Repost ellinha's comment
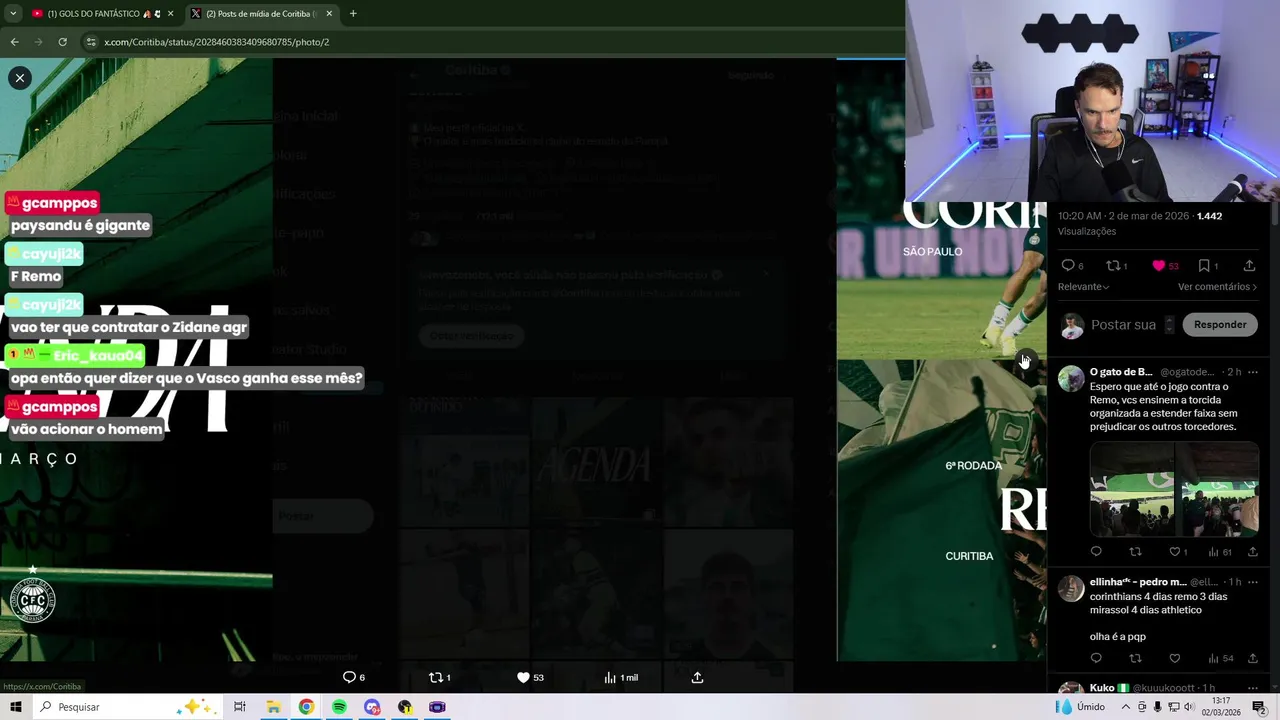 1135,658
